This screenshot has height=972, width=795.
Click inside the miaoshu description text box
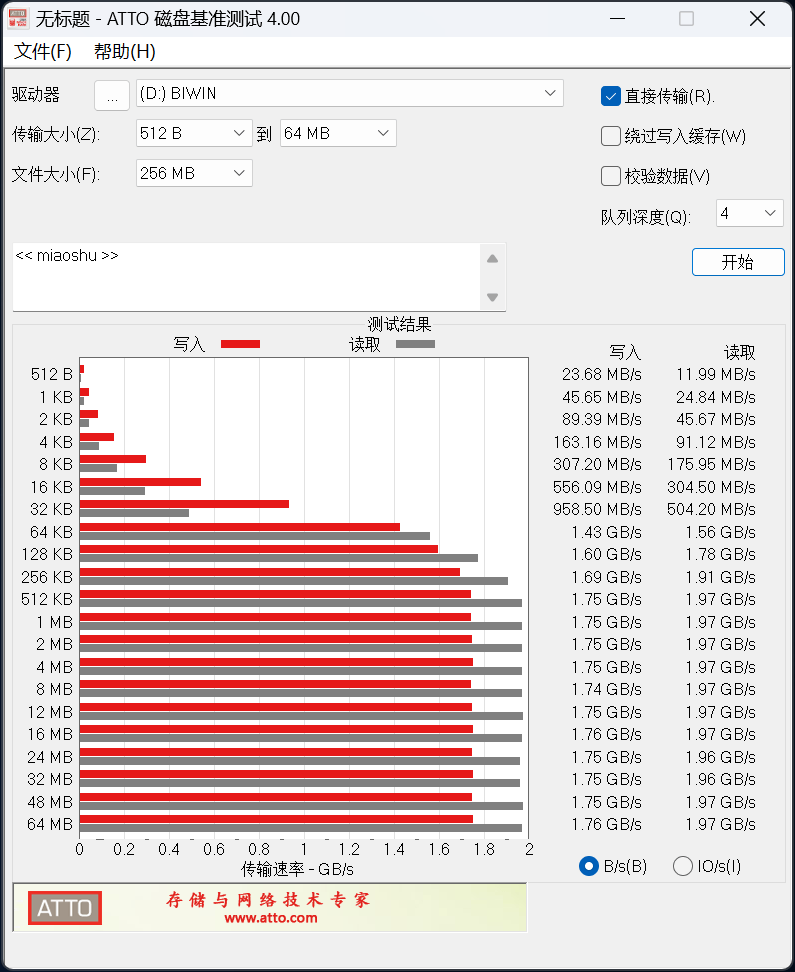click(x=246, y=277)
